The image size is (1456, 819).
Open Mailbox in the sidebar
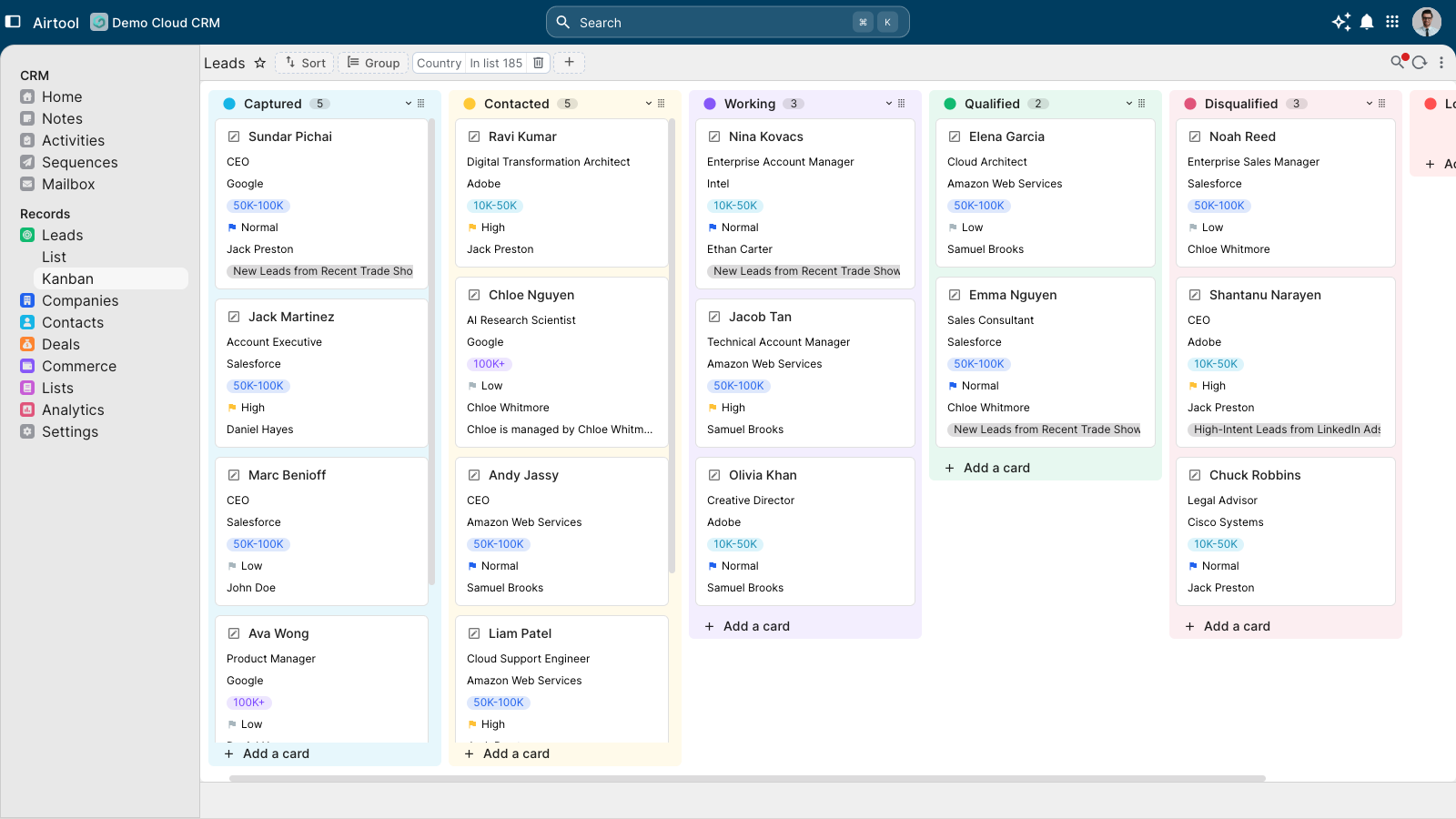(68, 184)
